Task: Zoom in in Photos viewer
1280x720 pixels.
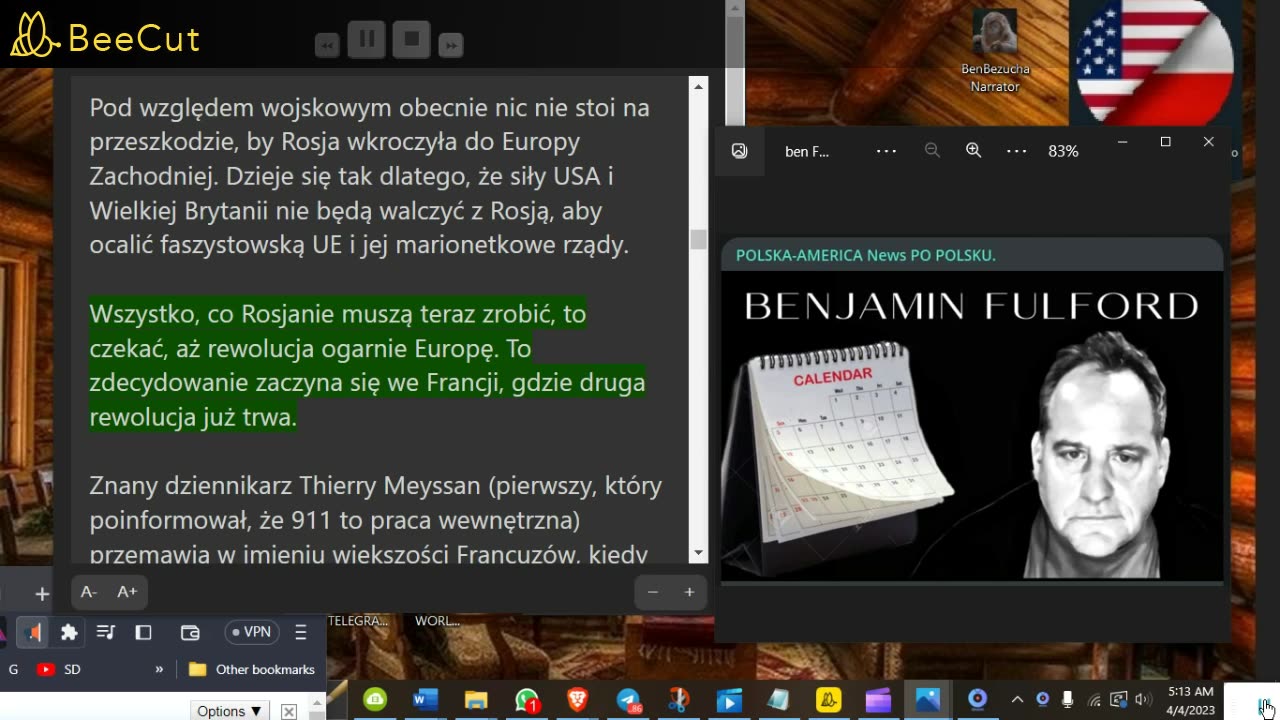Action: click(973, 151)
